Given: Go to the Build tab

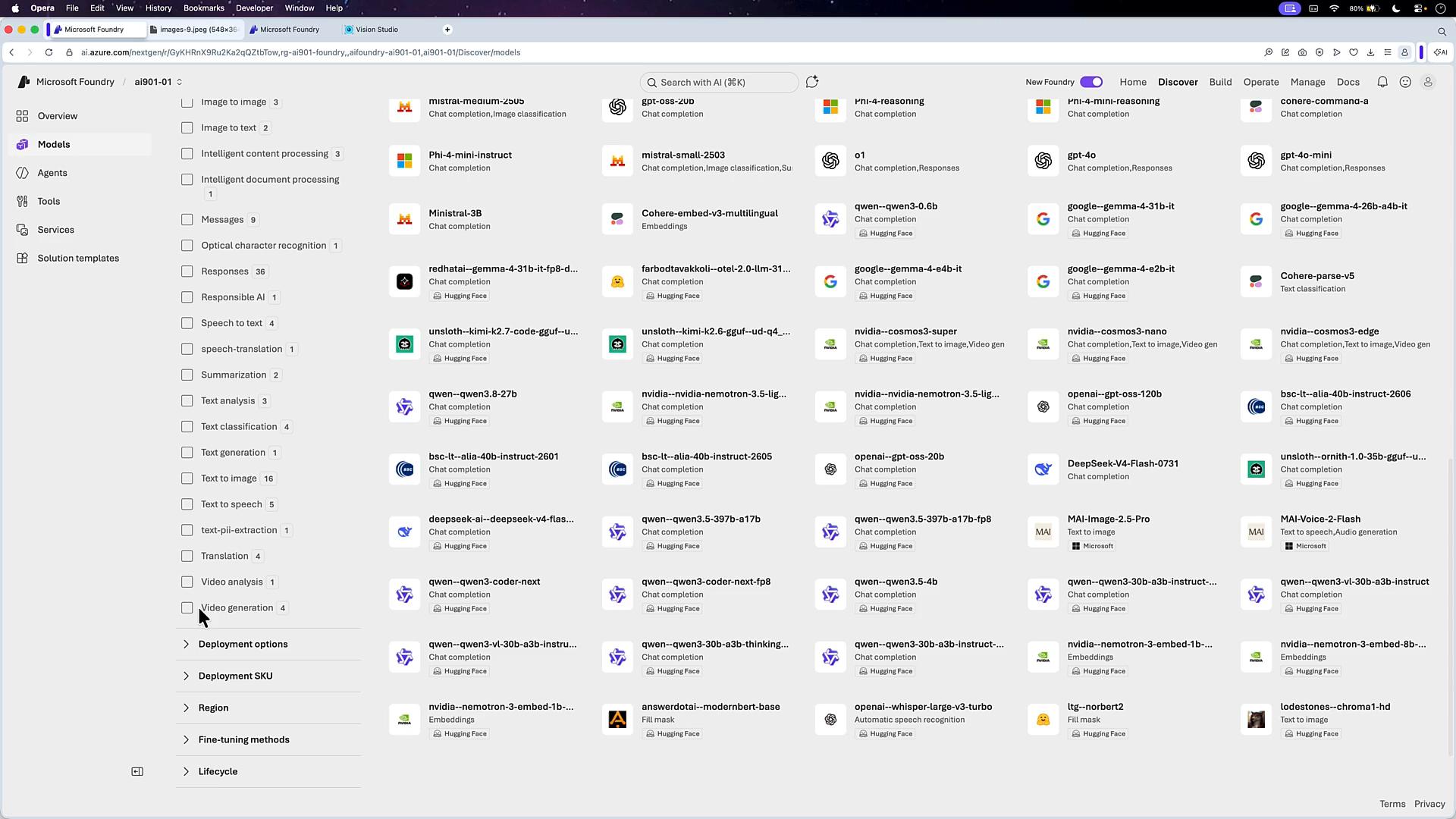Looking at the screenshot, I should (x=1220, y=82).
